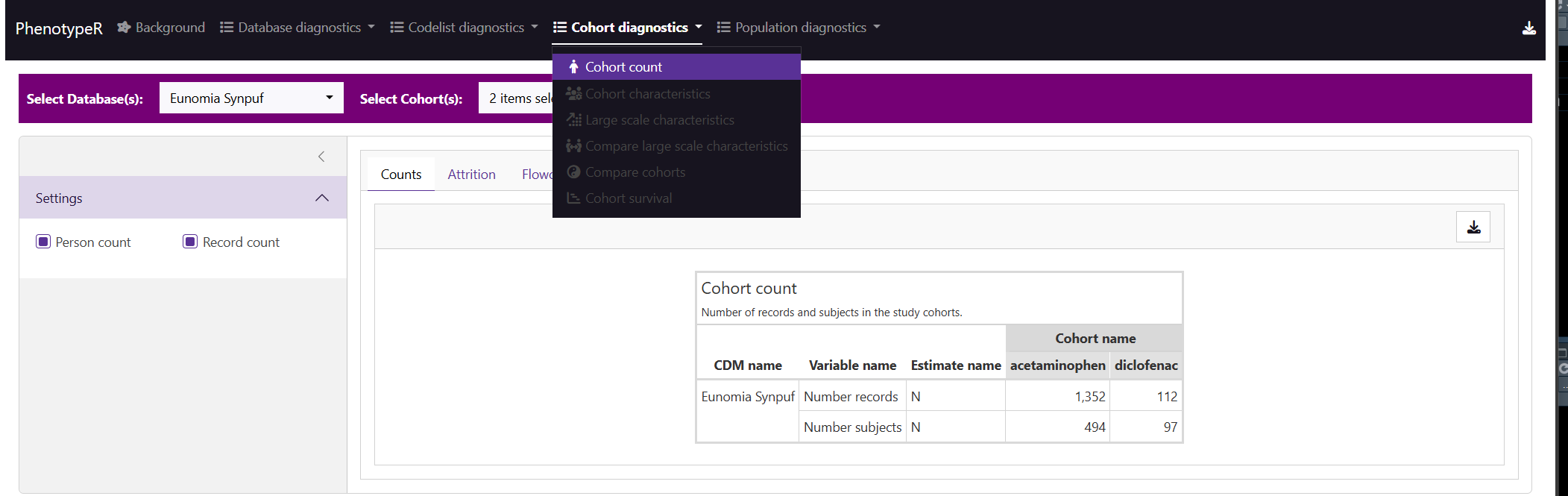Image resolution: width=1568 pixels, height=496 pixels.
Task: Click the download icon in the top navbar
Action: click(1528, 28)
